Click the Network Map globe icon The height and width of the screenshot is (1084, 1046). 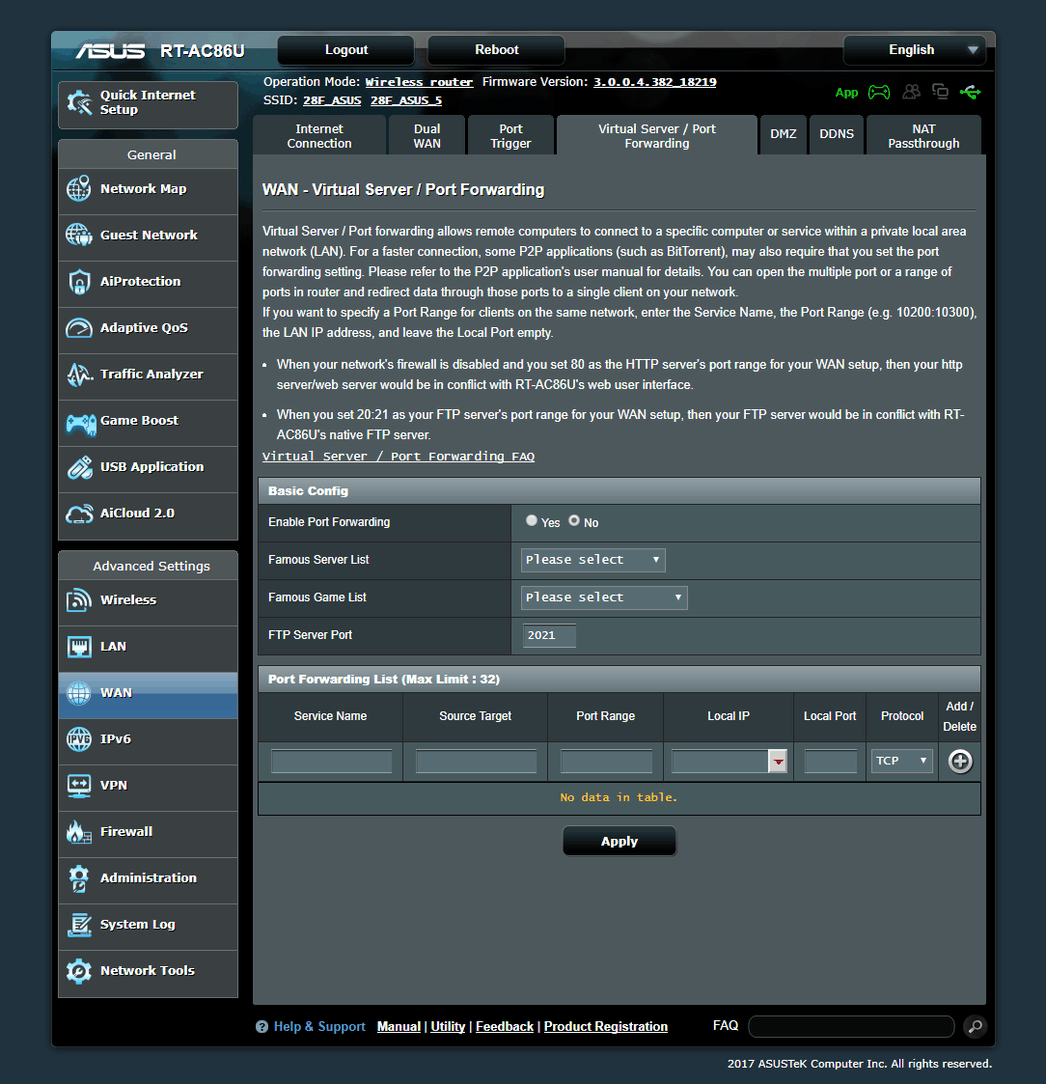(79, 189)
